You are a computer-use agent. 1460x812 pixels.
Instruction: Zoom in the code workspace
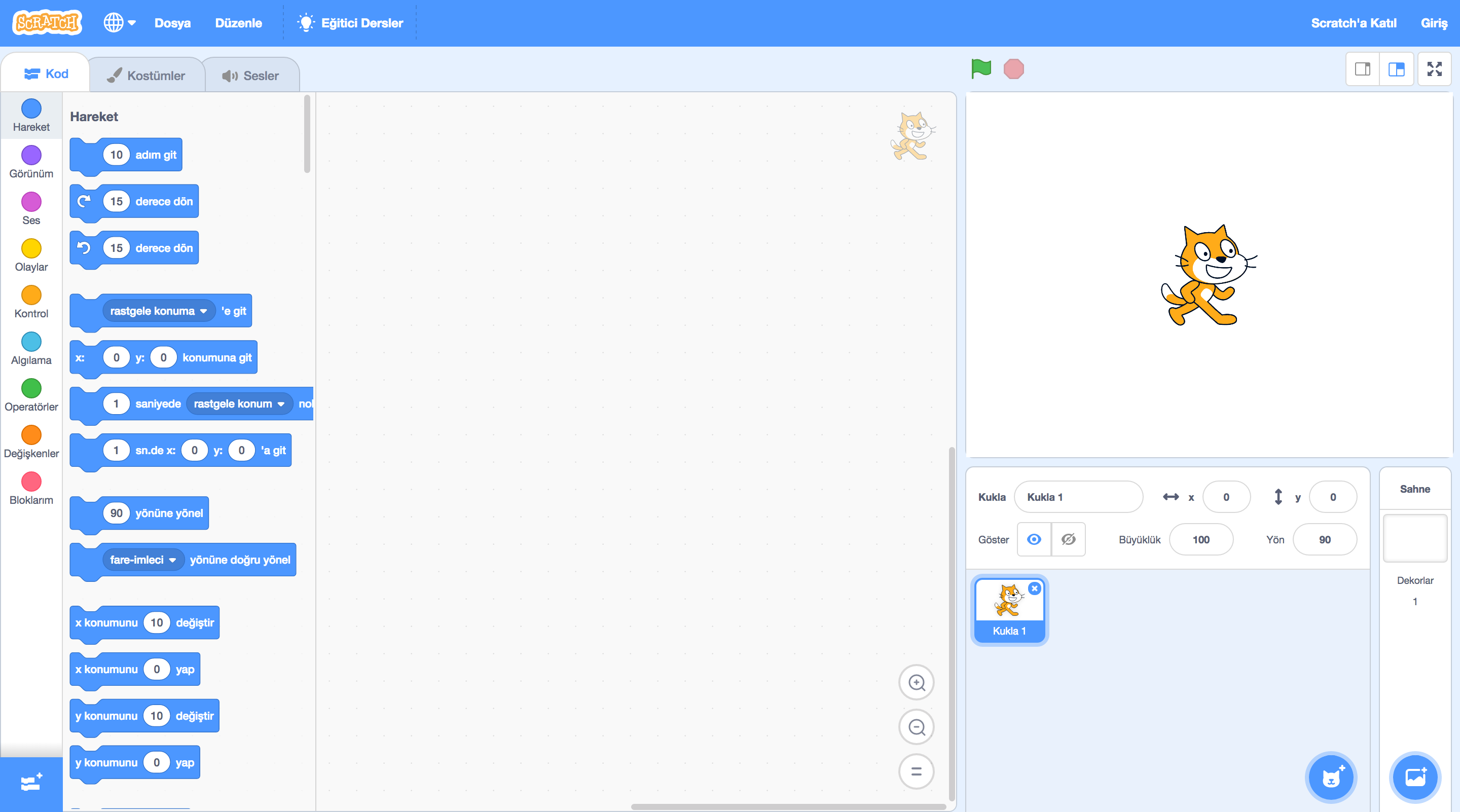916,682
